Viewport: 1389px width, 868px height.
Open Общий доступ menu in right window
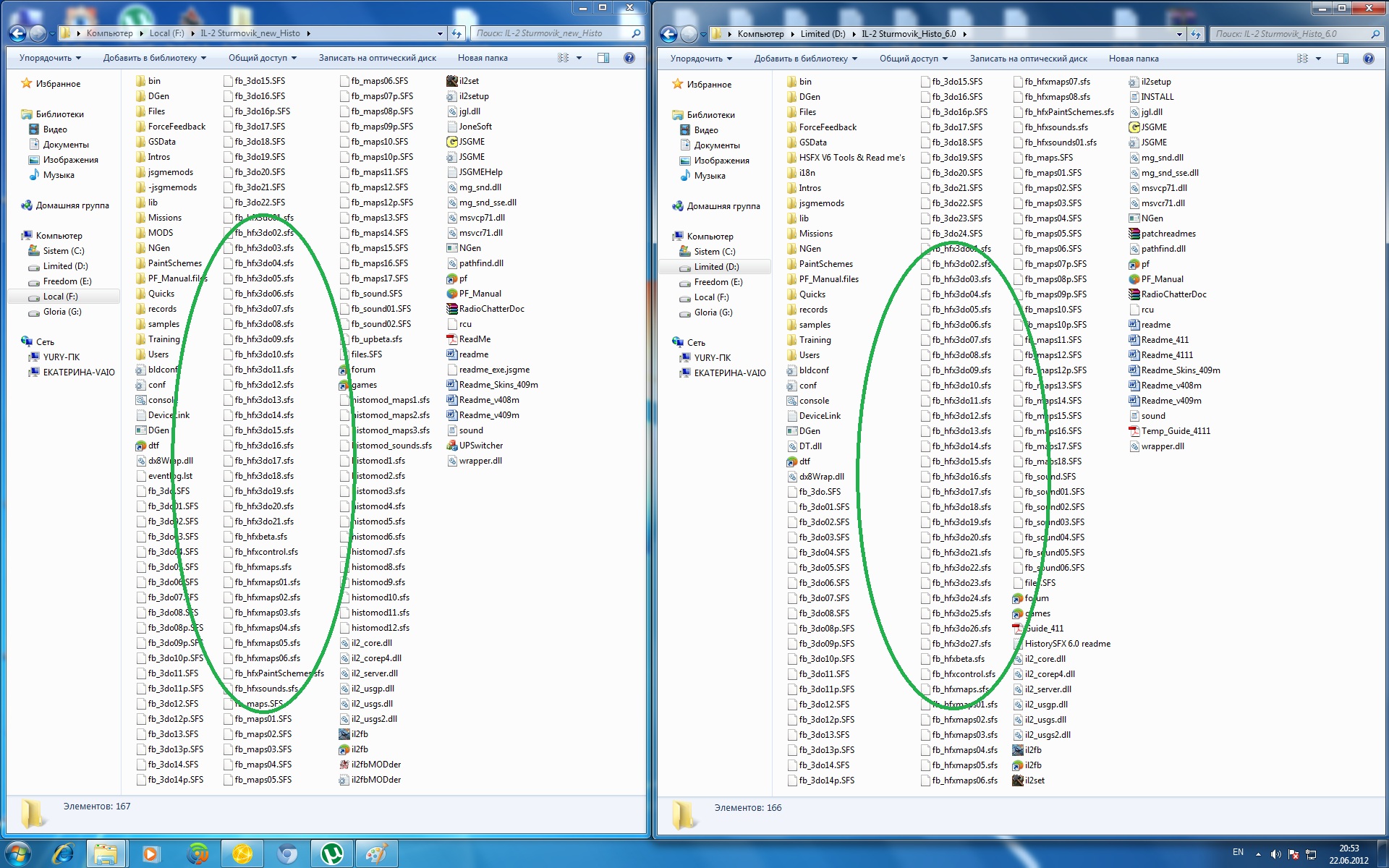pos(913,59)
